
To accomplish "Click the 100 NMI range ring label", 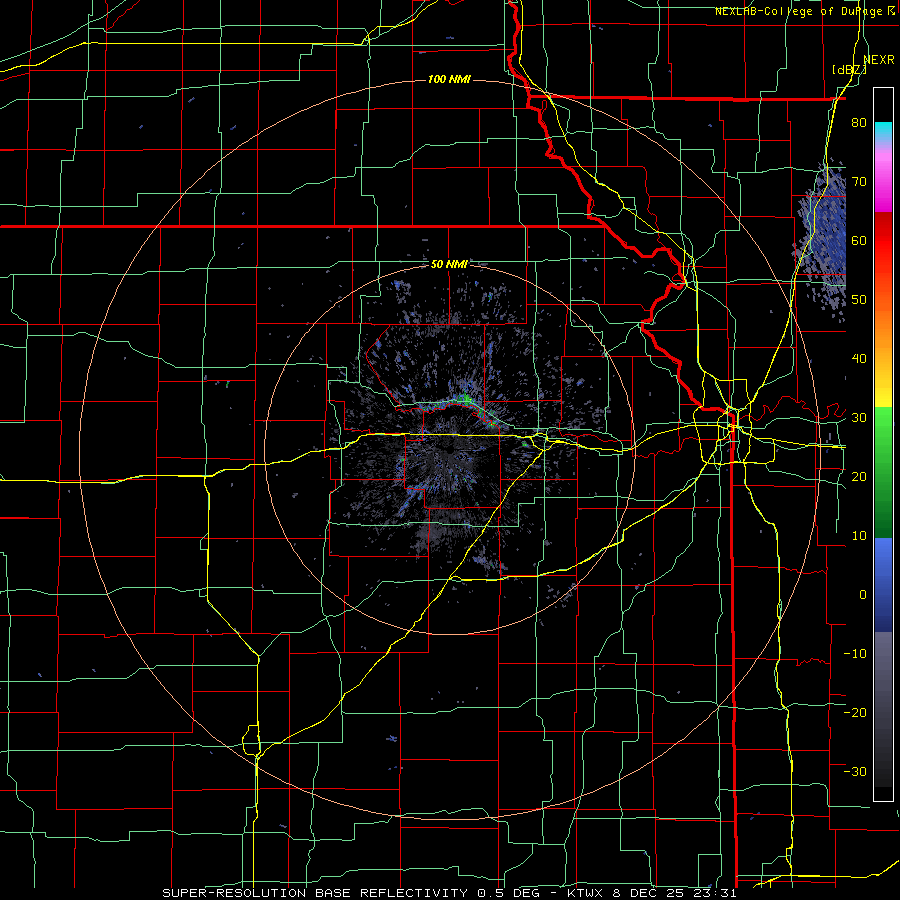I will point(449,79).
